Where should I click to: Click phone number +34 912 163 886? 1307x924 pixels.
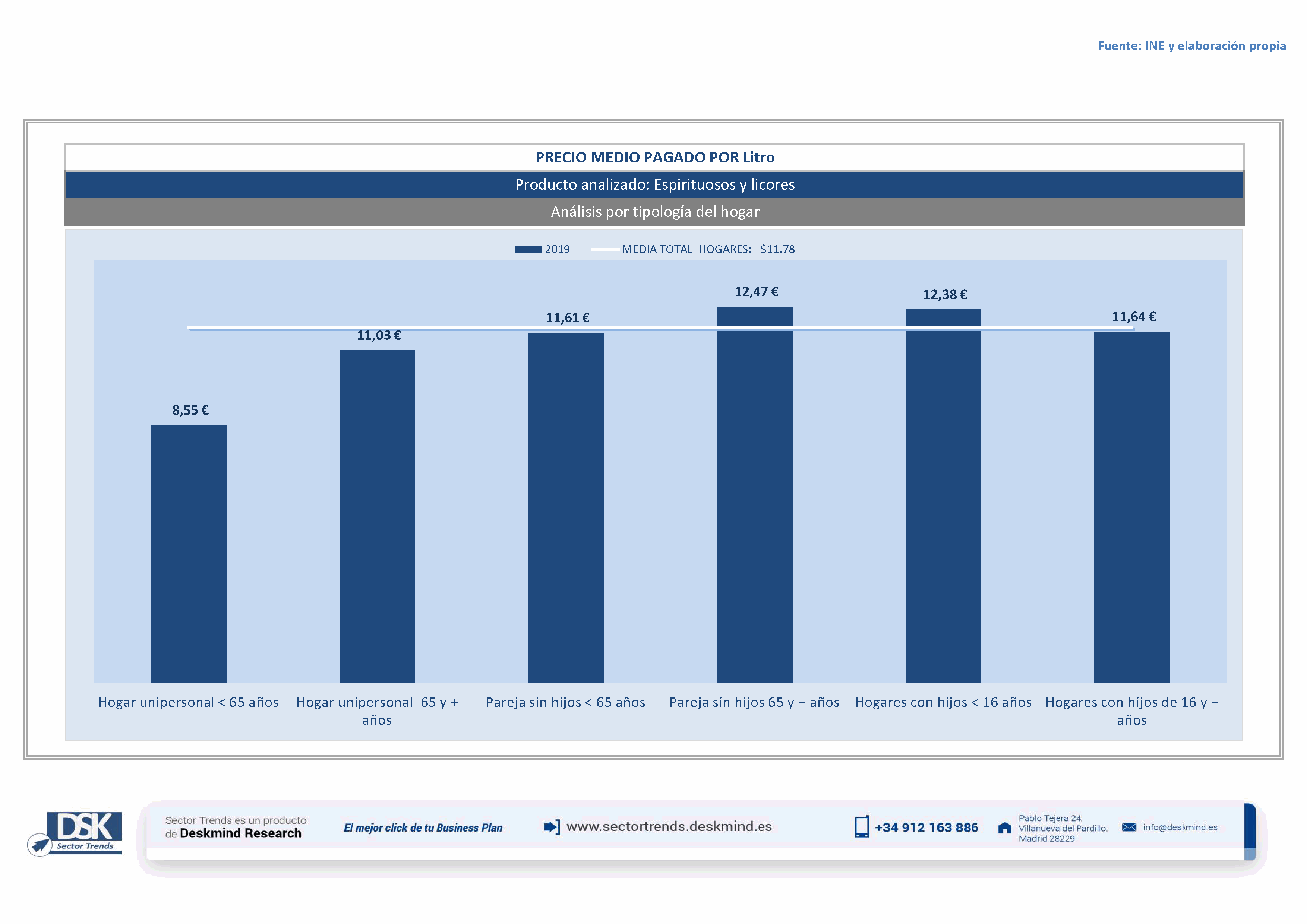coord(926,828)
